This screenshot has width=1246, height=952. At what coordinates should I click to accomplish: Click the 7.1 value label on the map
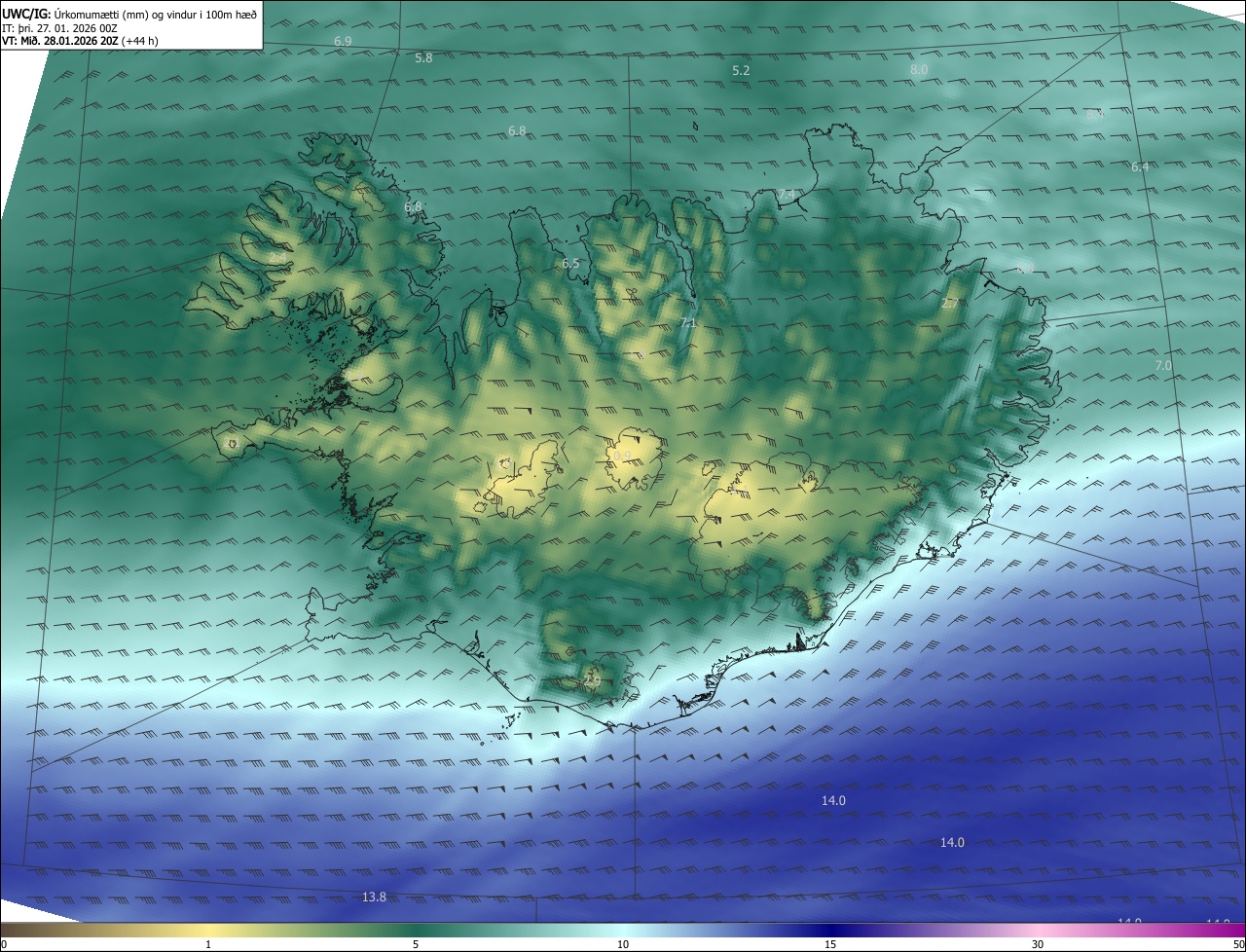point(688,323)
